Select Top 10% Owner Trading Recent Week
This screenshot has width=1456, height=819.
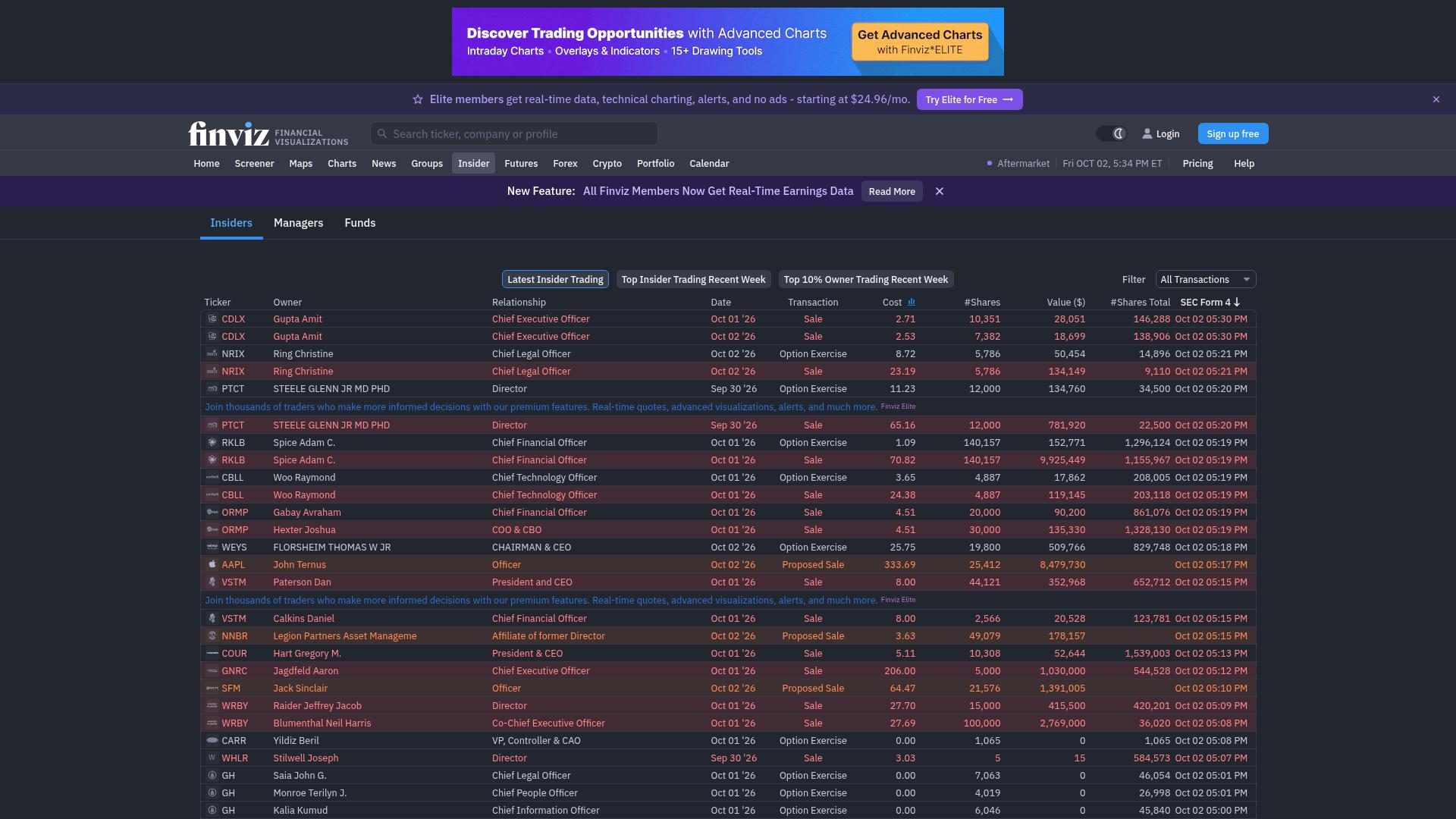click(x=865, y=279)
